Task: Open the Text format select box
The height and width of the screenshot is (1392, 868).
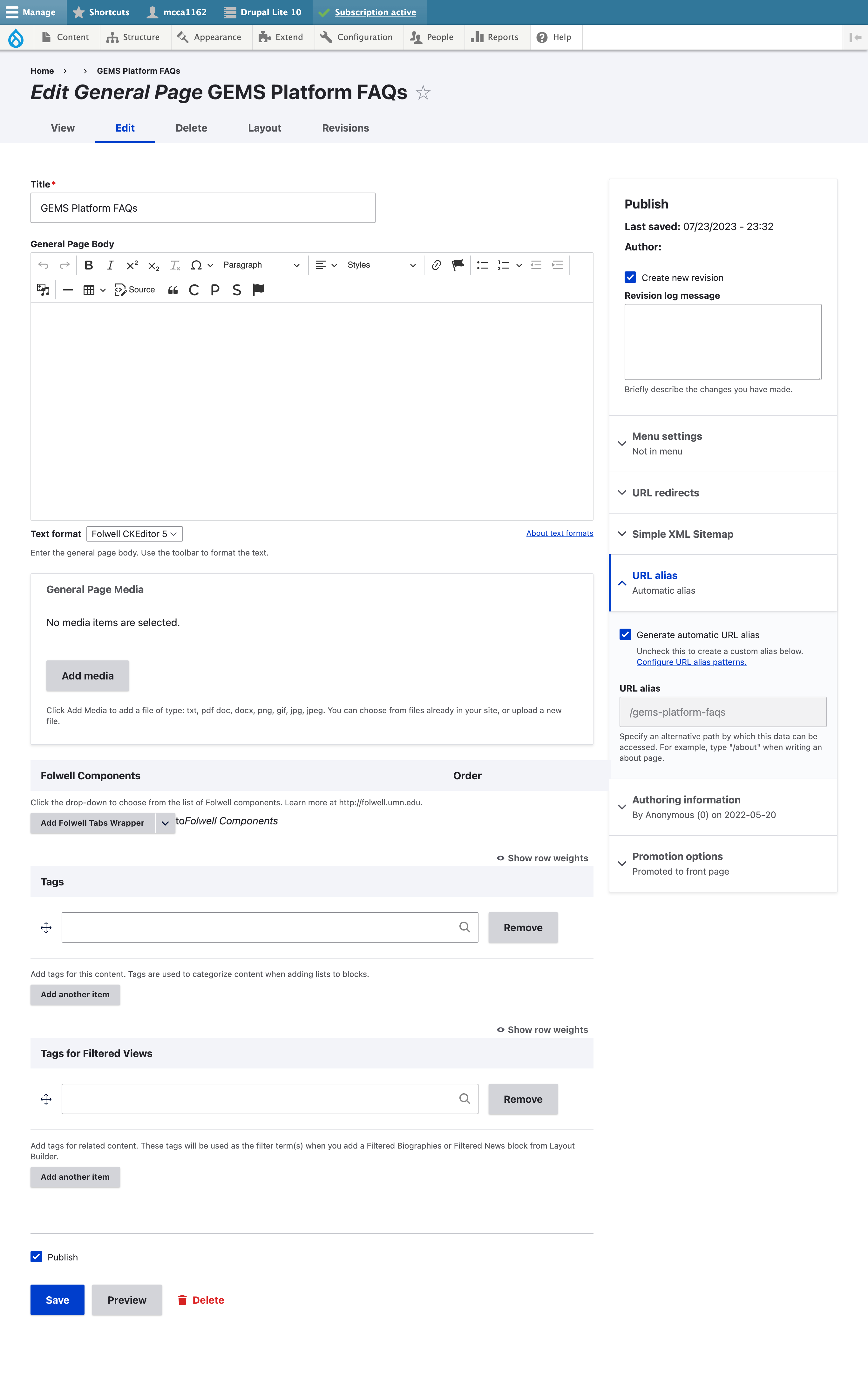Action: 134,534
